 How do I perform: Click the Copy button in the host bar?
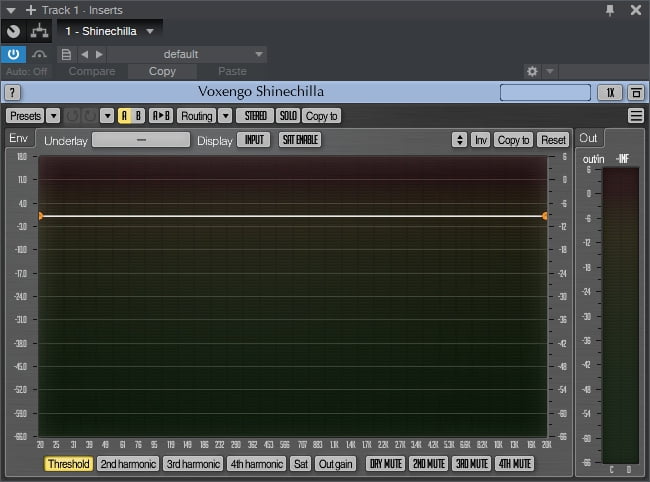click(162, 71)
